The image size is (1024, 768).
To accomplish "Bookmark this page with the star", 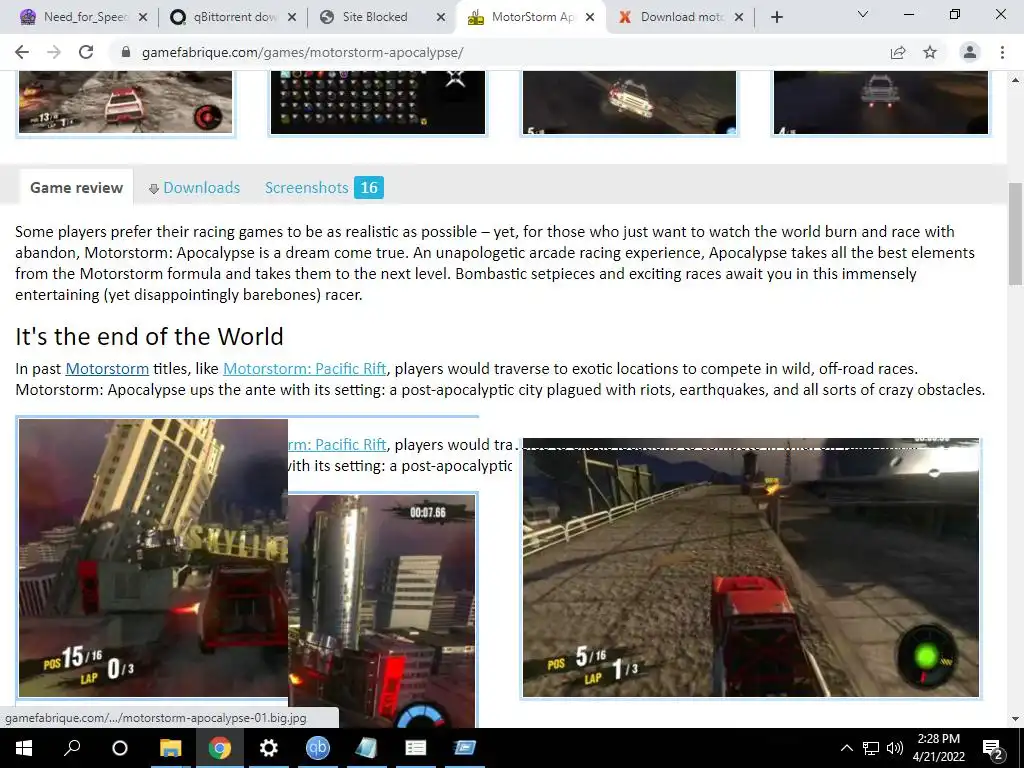I will tap(930, 52).
